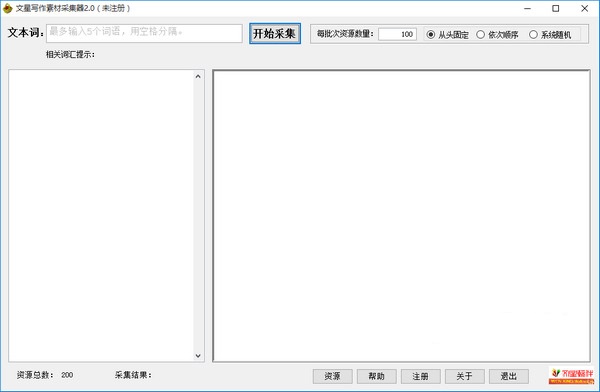
Task: Click the Wenxing logo at bottom right
Action: pos(571,376)
